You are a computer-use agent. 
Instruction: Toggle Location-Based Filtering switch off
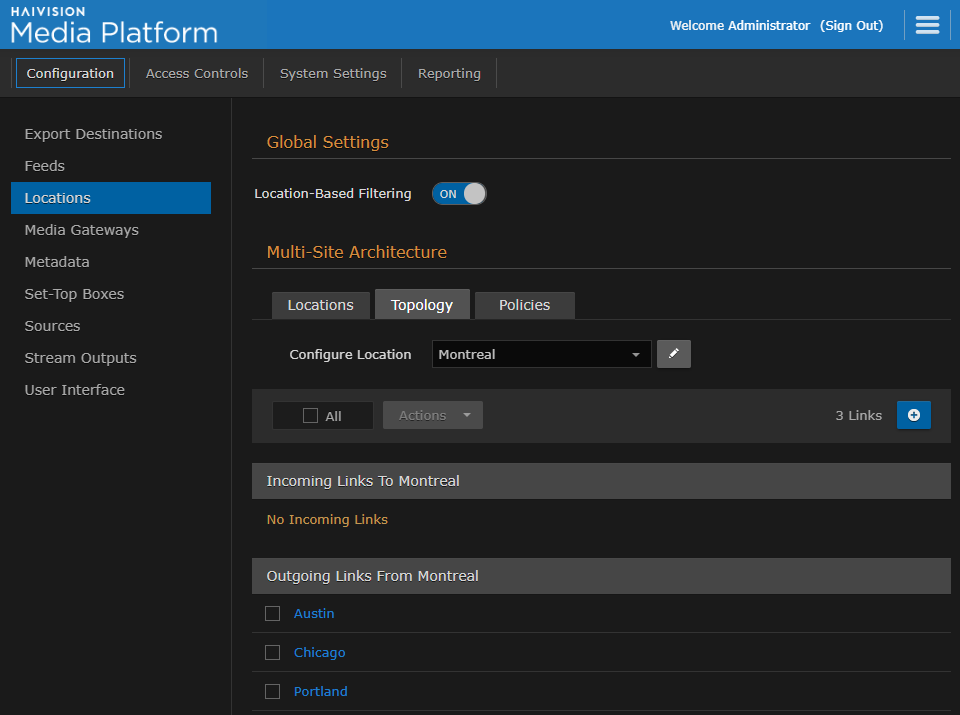[x=459, y=194]
